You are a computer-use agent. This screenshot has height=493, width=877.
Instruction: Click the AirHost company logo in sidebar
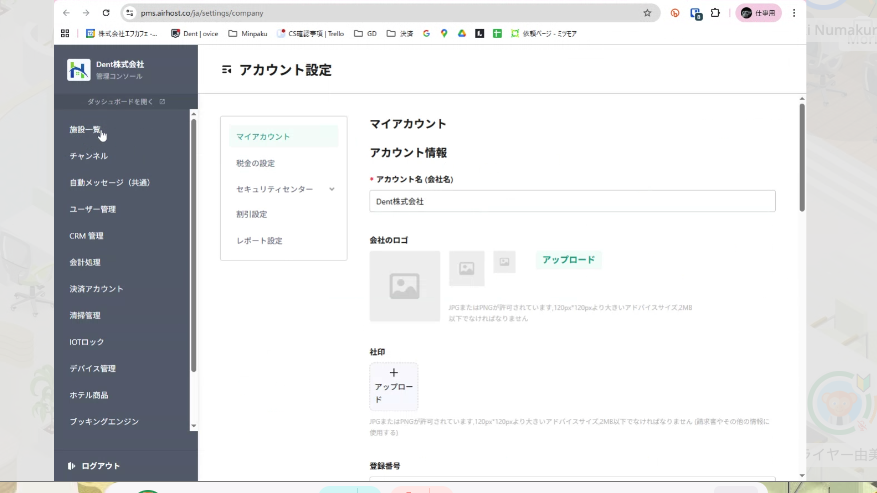78,70
